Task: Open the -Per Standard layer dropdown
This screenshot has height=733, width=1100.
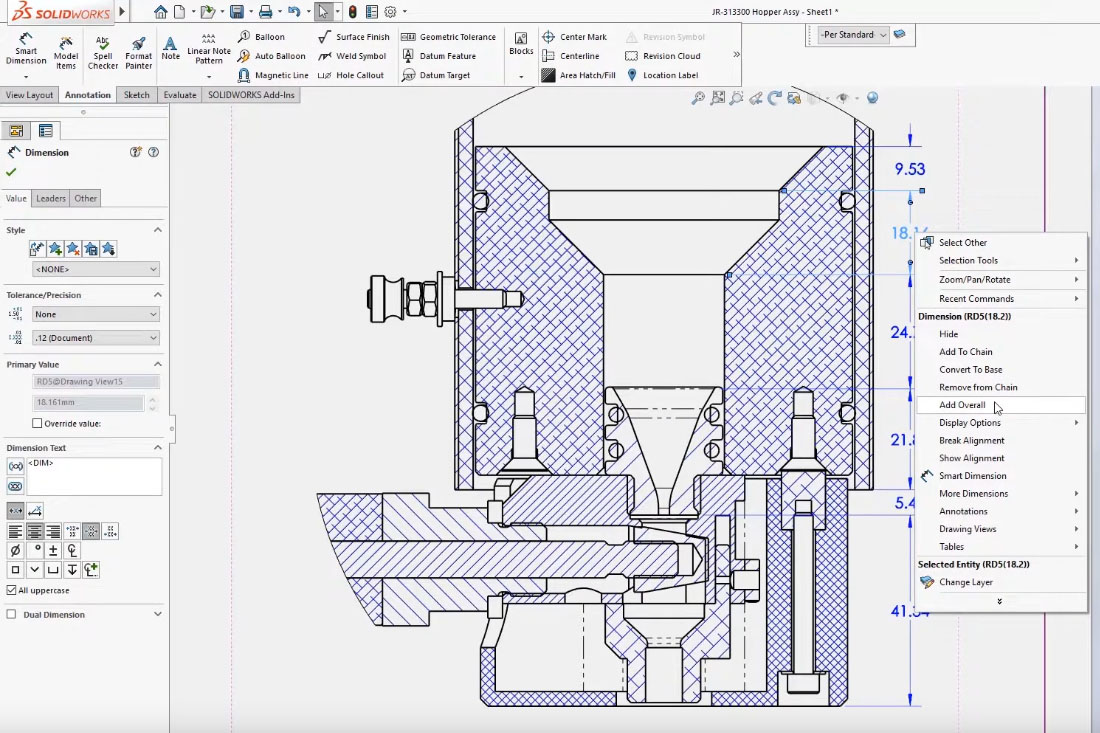Action: (x=854, y=34)
